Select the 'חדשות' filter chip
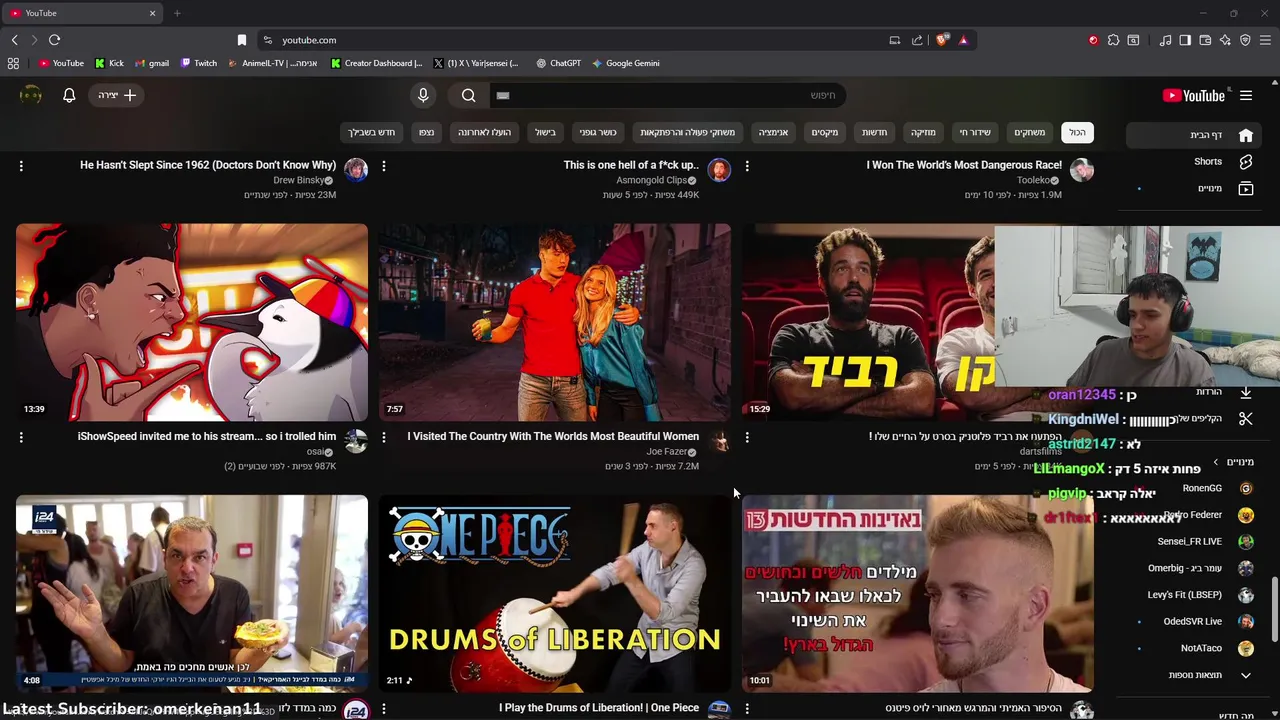Image resolution: width=1280 pixels, height=720 pixels. click(x=875, y=132)
